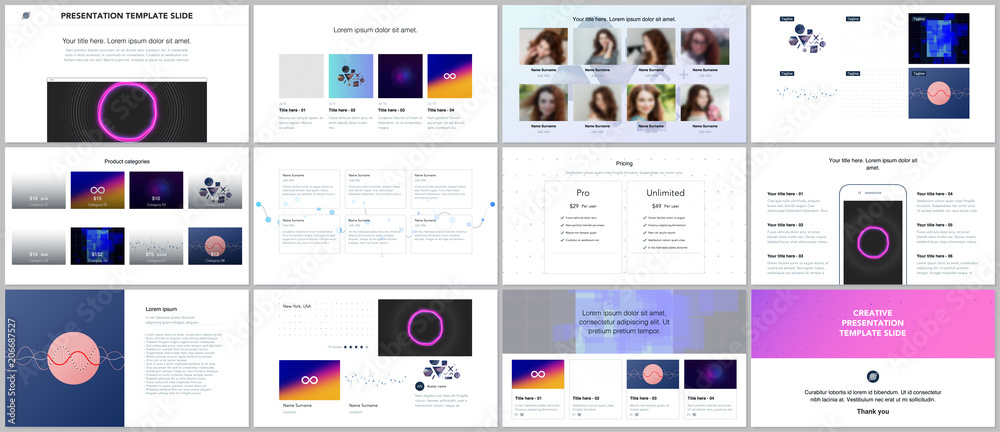This screenshot has height=432, width=1000.
Task: Click quote text Lorem ipsum dolor sit amet, consectetur
Action: [x=624, y=322]
